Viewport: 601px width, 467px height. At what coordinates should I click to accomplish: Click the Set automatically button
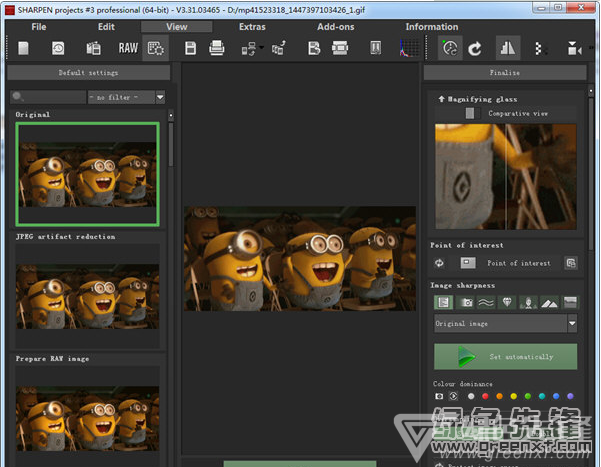click(506, 357)
